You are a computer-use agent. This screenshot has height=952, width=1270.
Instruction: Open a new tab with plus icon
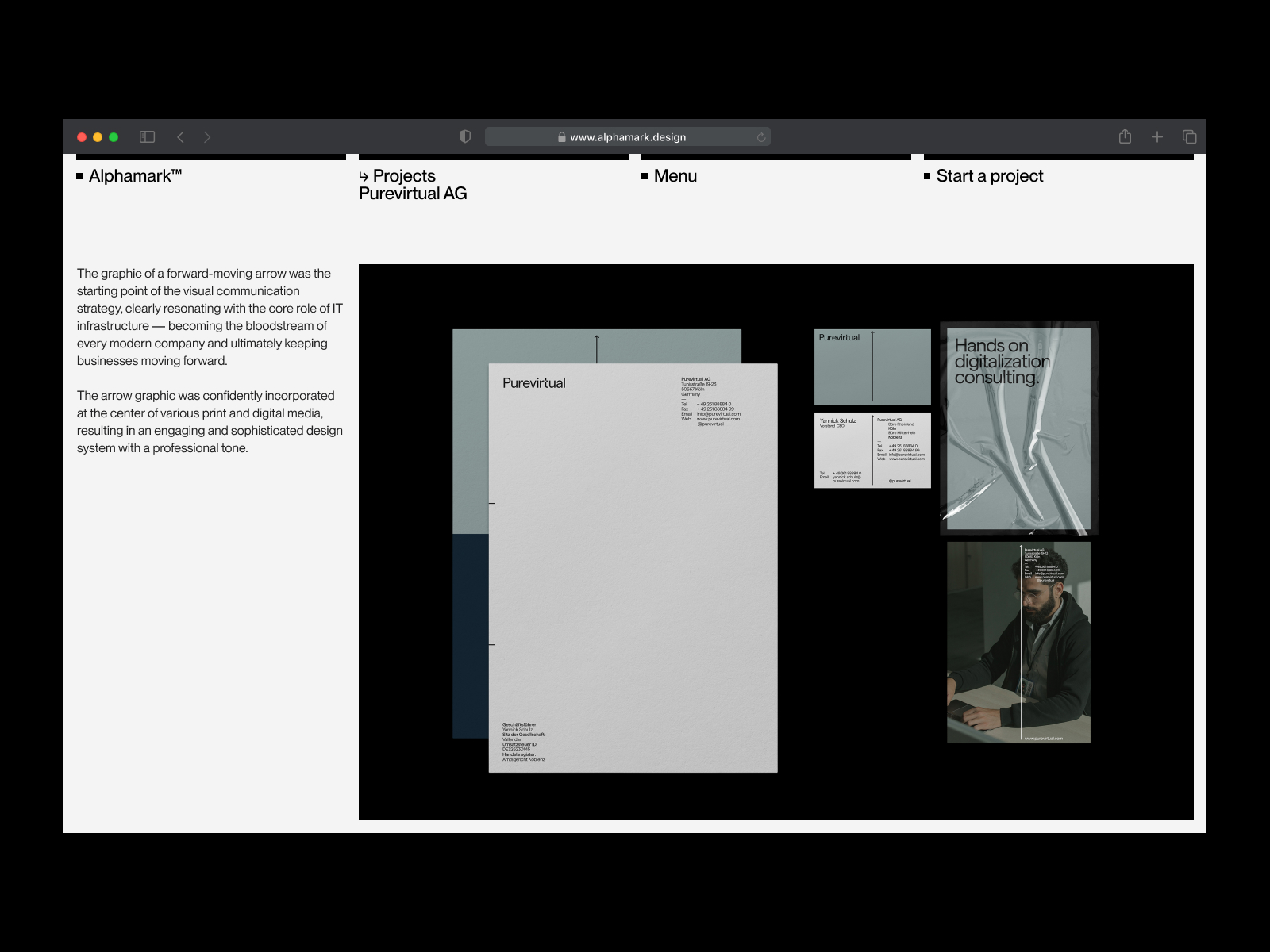pos(1157,137)
